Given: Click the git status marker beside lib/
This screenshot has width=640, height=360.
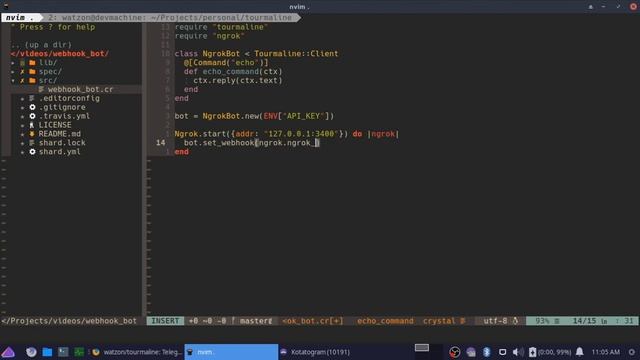Looking at the screenshot, I should point(22,63).
